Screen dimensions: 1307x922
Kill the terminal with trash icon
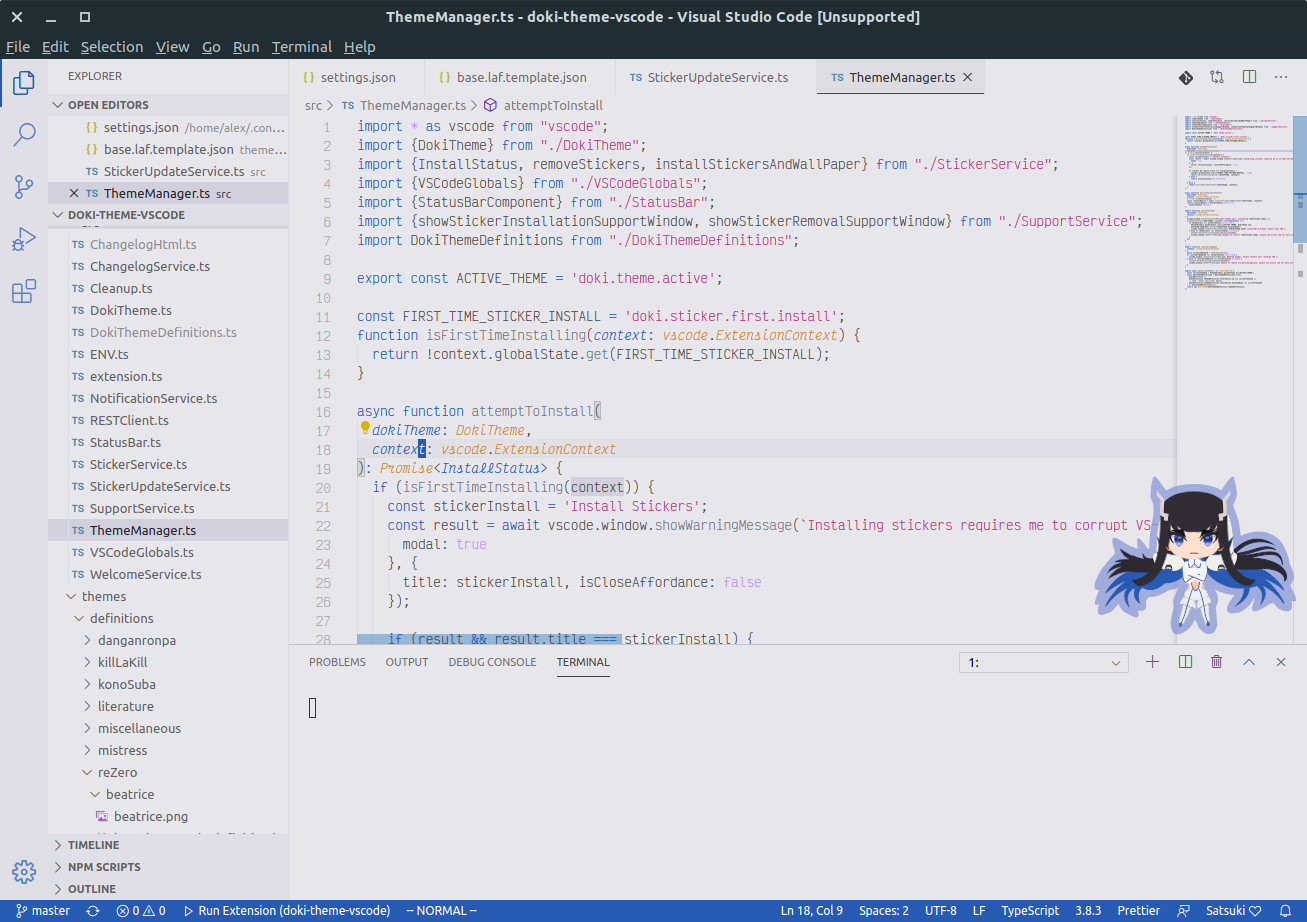click(1216, 662)
